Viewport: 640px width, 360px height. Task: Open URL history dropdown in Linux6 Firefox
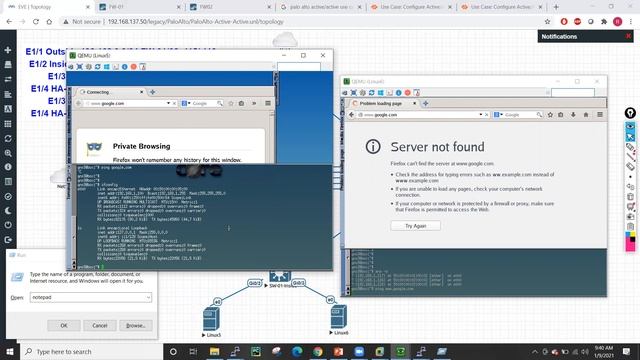coord(481,115)
